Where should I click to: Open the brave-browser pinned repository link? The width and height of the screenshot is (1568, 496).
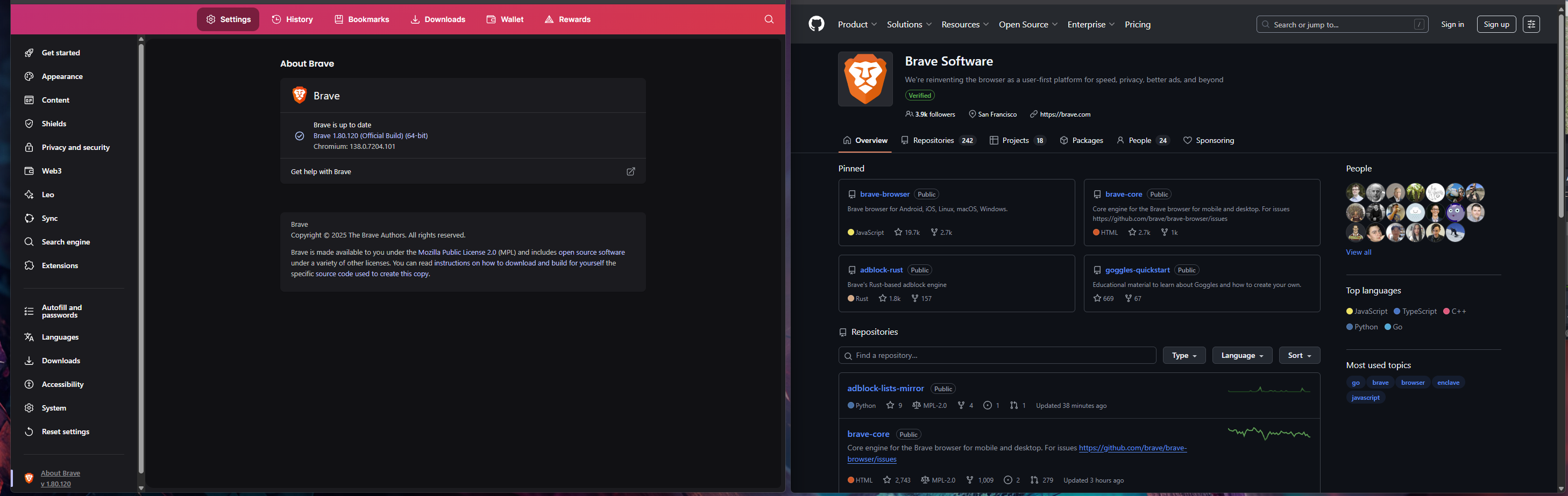(884, 195)
